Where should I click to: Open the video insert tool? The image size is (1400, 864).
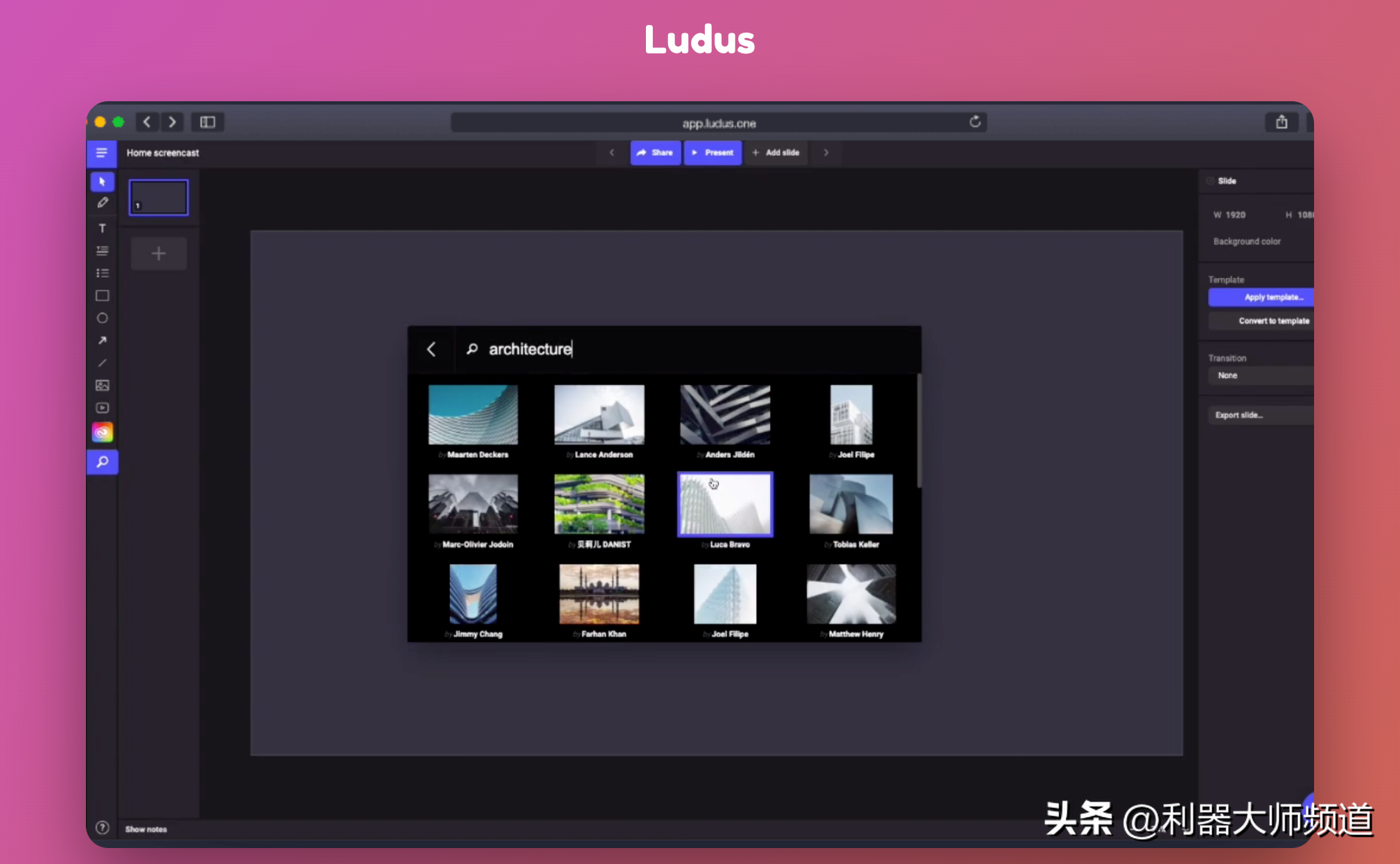(x=103, y=408)
